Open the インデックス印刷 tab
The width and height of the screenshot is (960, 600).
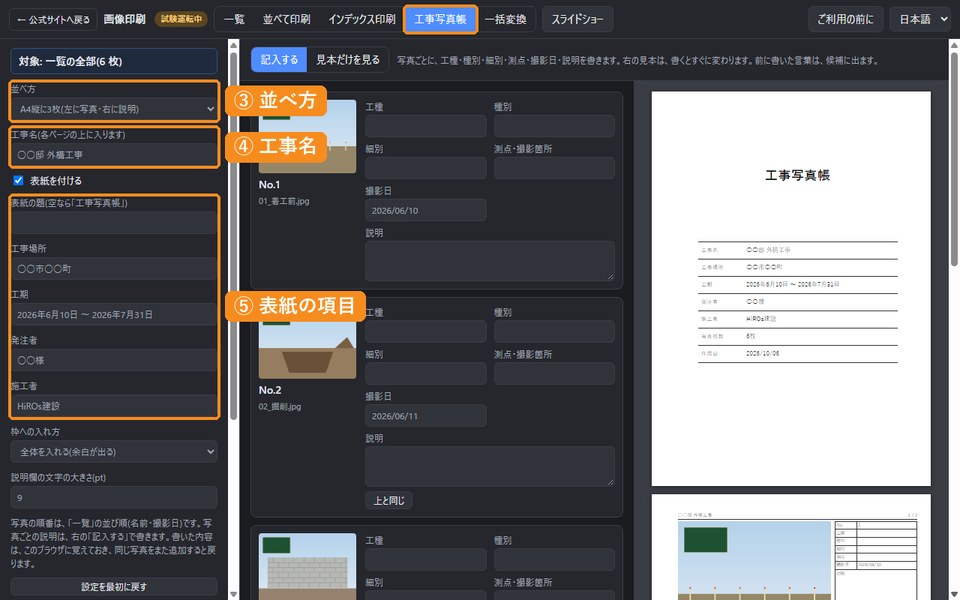click(x=361, y=20)
